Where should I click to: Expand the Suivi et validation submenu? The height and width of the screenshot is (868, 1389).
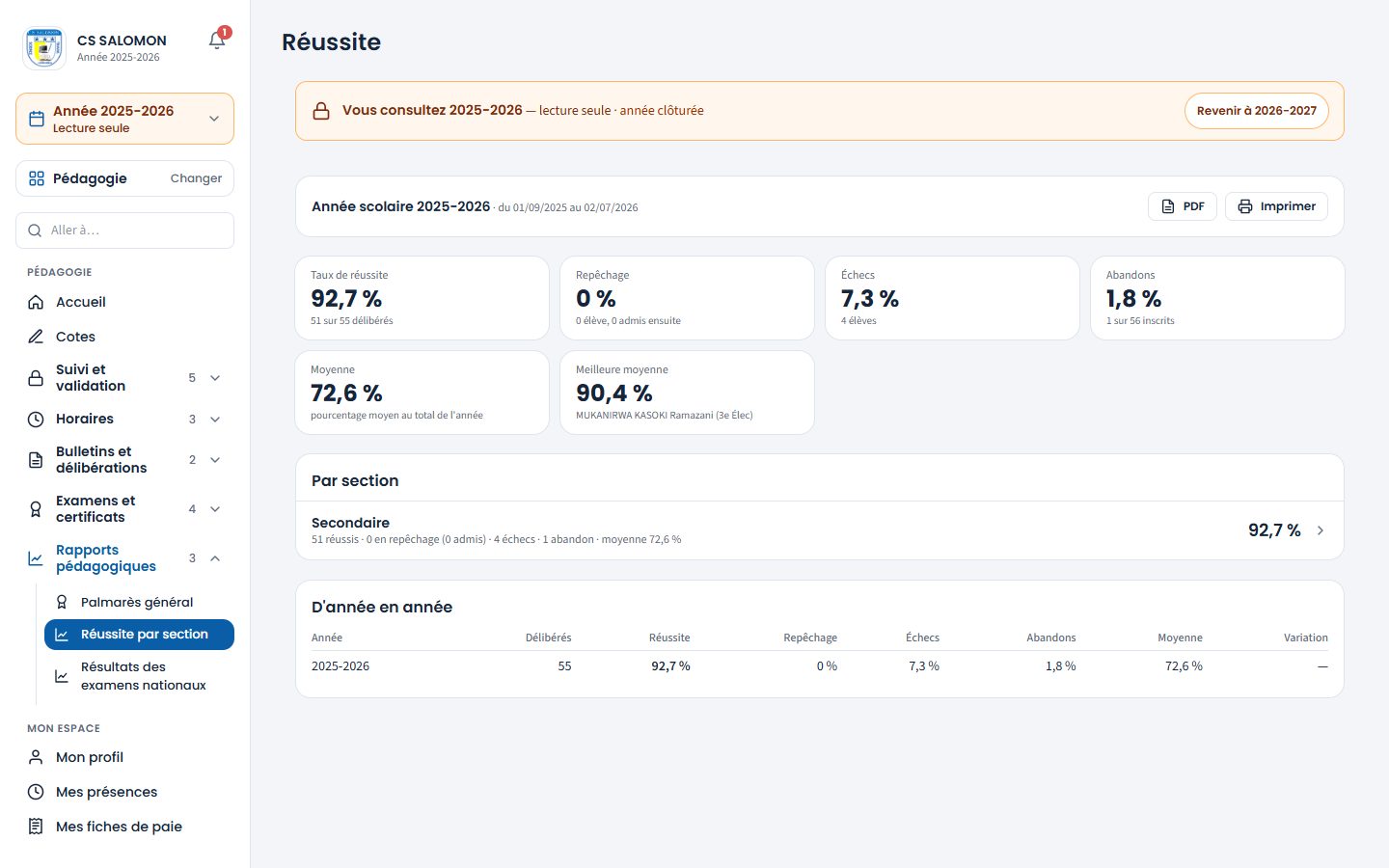(x=215, y=378)
